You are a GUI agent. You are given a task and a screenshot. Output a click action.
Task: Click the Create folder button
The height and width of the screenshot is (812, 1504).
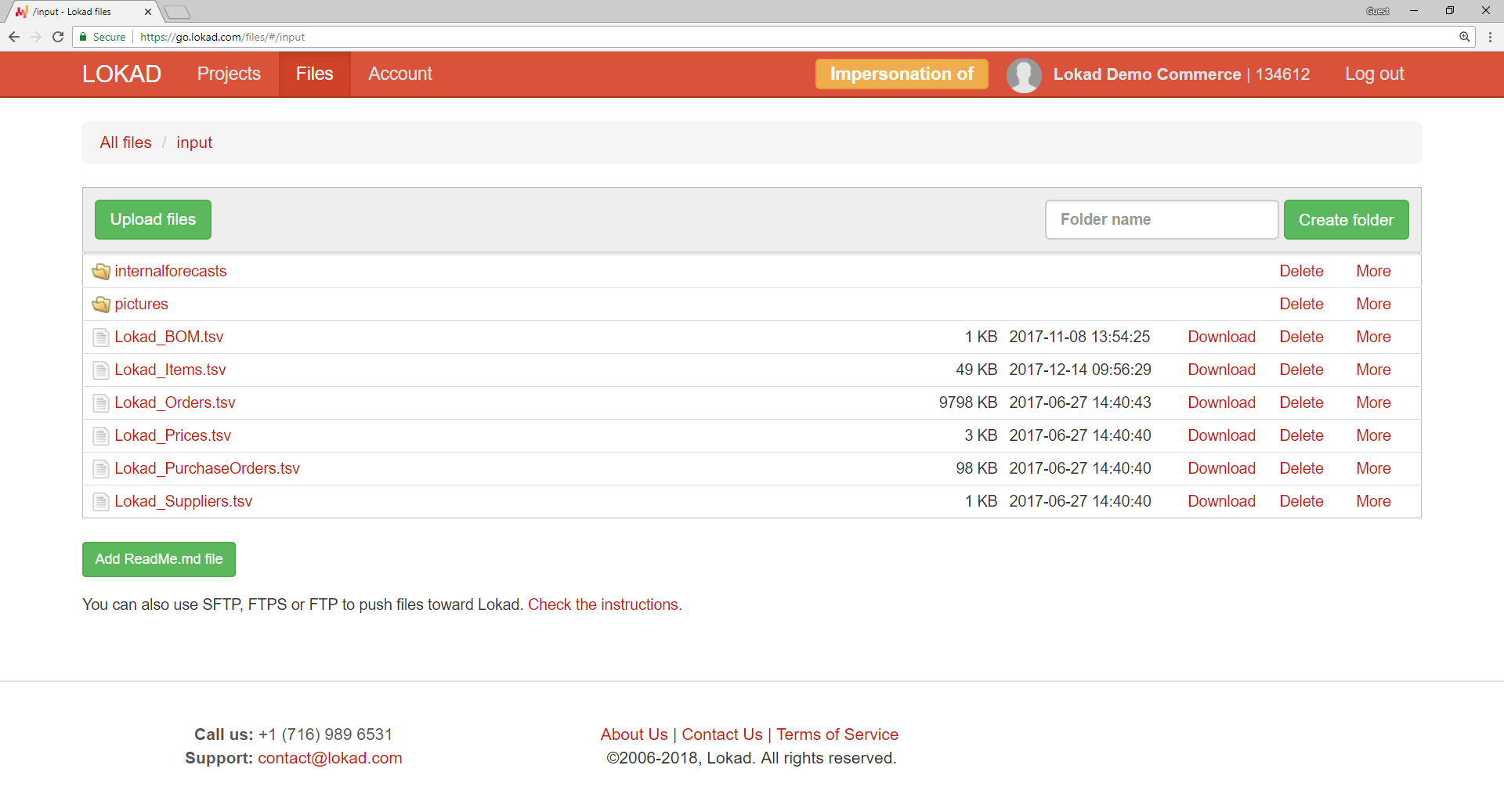[x=1346, y=219]
